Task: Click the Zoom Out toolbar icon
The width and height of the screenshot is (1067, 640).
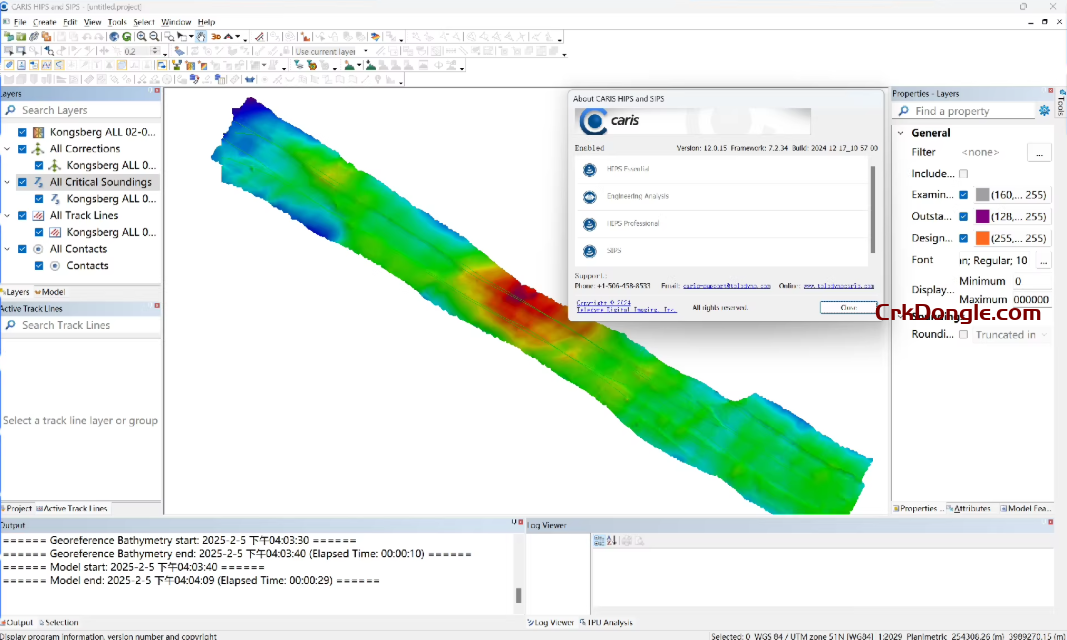Action: click(153, 37)
